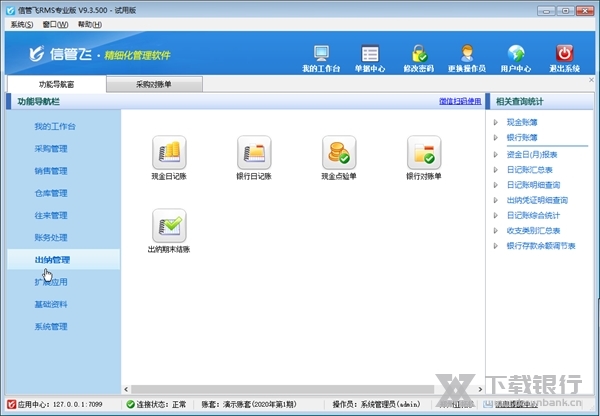The image size is (600, 416).
Task: Close the current tab with X
Action: (591, 80)
